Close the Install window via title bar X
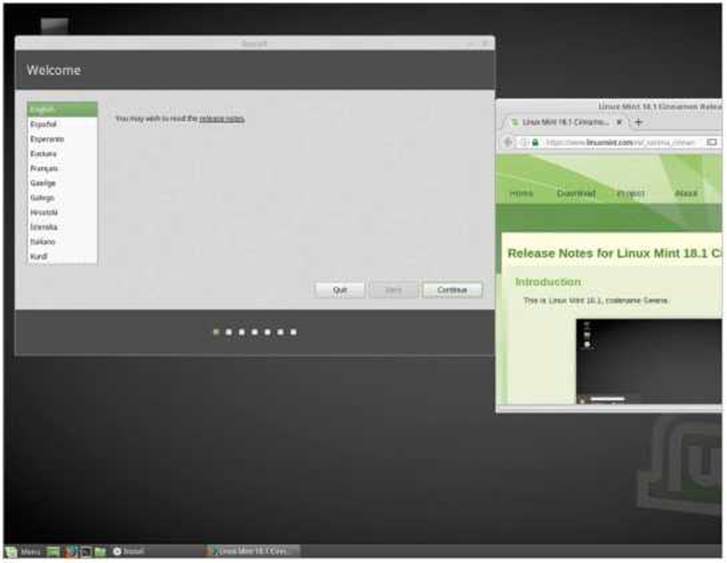727x563 pixels. tap(485, 43)
